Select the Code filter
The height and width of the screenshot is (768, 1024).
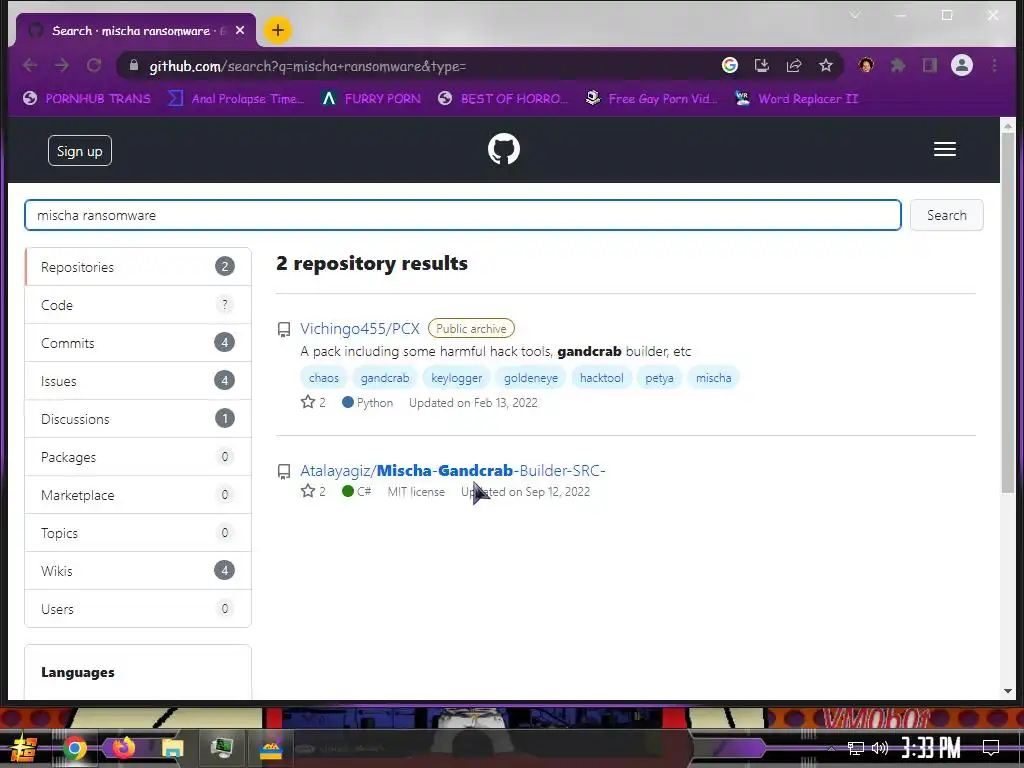click(x=138, y=305)
